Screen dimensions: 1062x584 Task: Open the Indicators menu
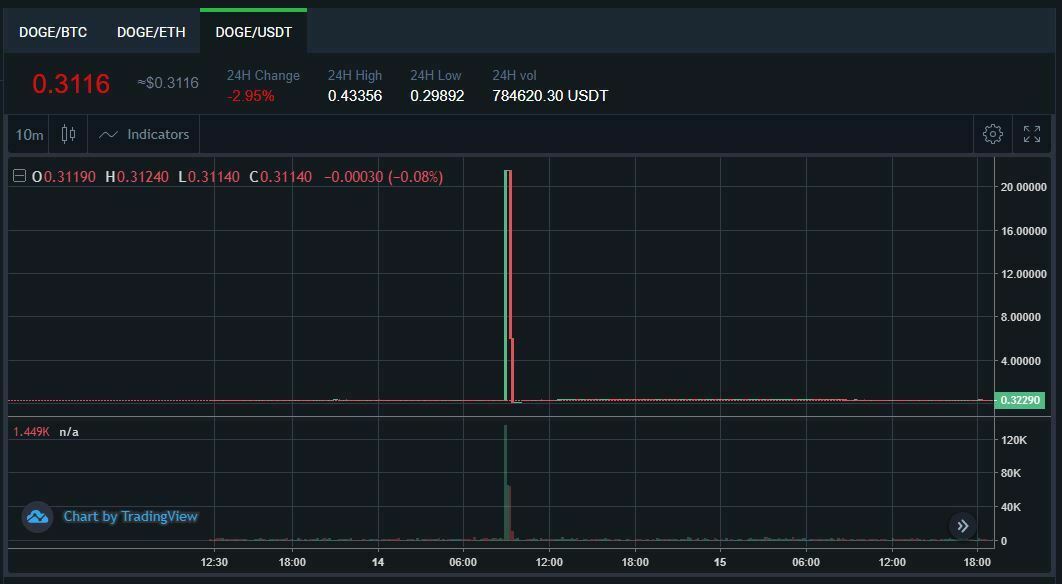(x=145, y=134)
